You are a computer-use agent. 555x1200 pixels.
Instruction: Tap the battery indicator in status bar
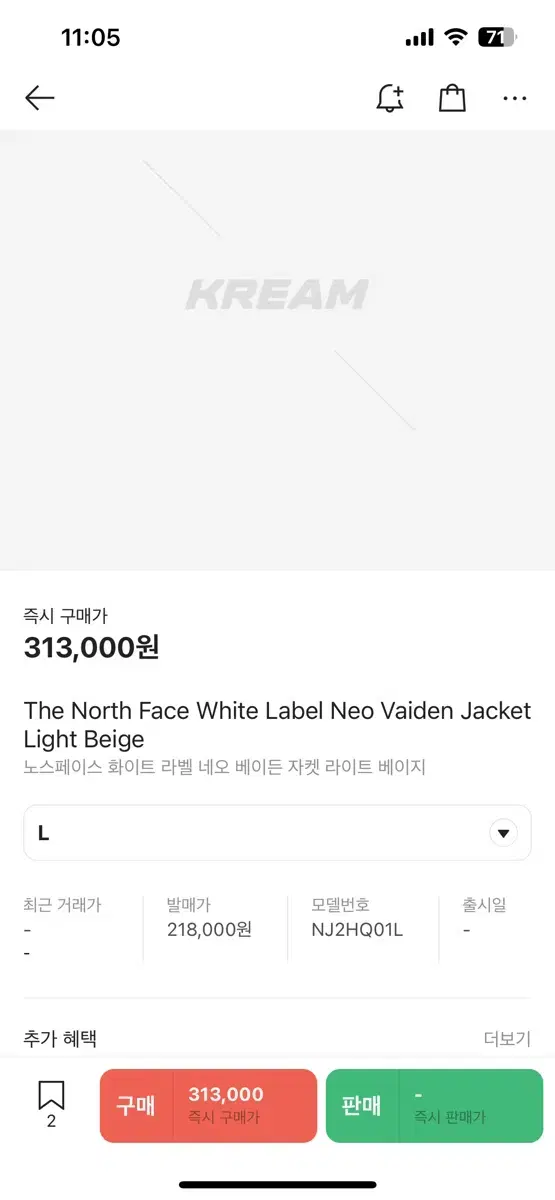pyautogui.click(x=496, y=38)
